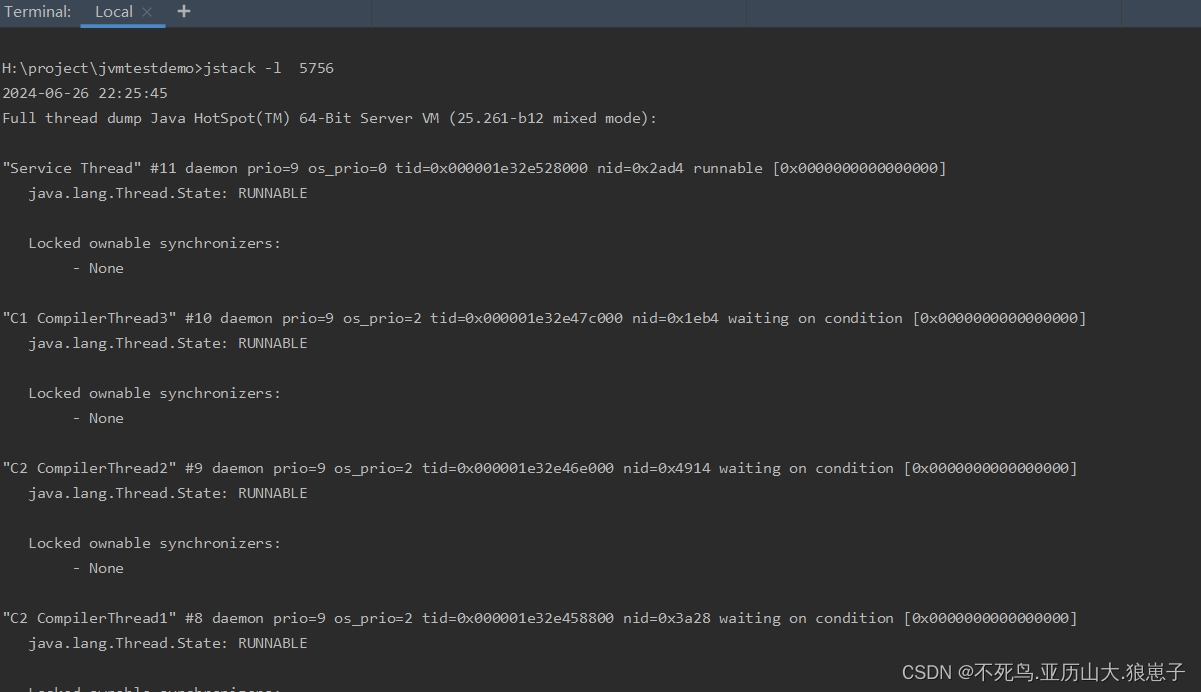
Task: Click the tid=0x000001e32e458800 value
Action: [520, 618]
